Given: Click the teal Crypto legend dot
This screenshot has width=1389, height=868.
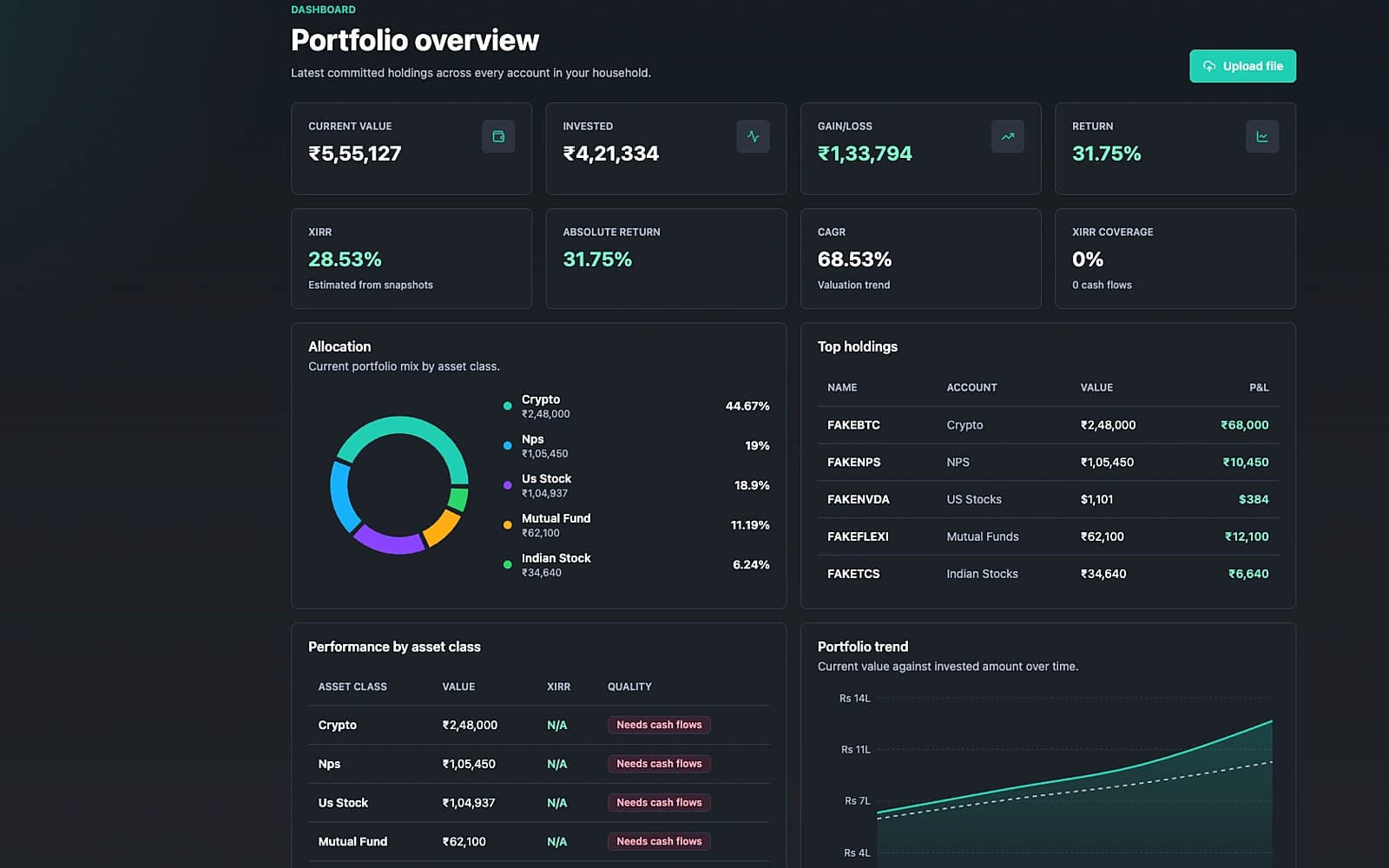Looking at the screenshot, I should tap(508, 406).
